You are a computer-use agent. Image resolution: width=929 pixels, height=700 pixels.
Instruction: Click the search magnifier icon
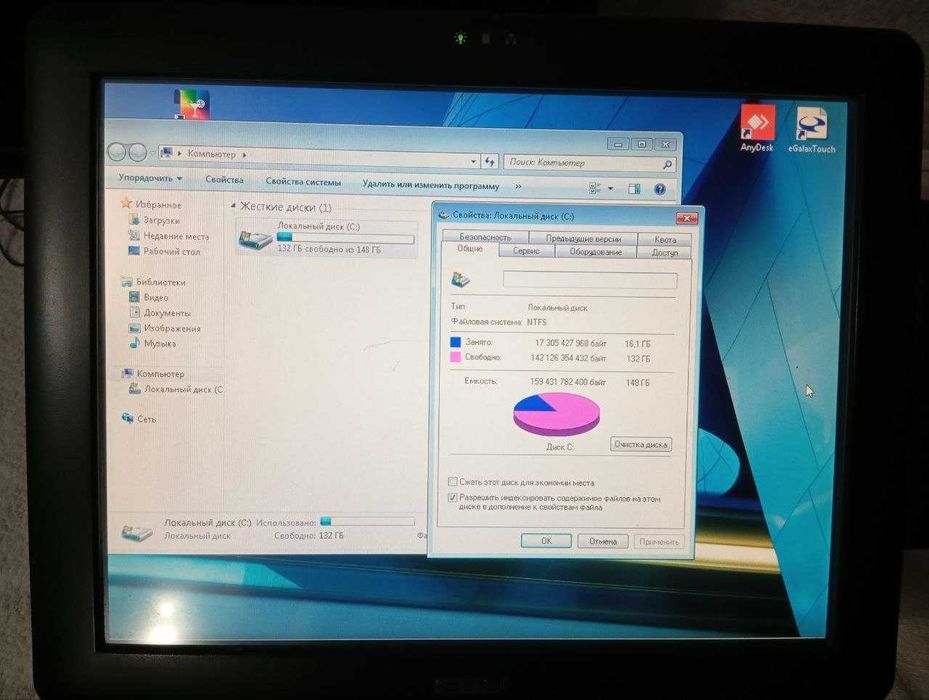(667, 164)
